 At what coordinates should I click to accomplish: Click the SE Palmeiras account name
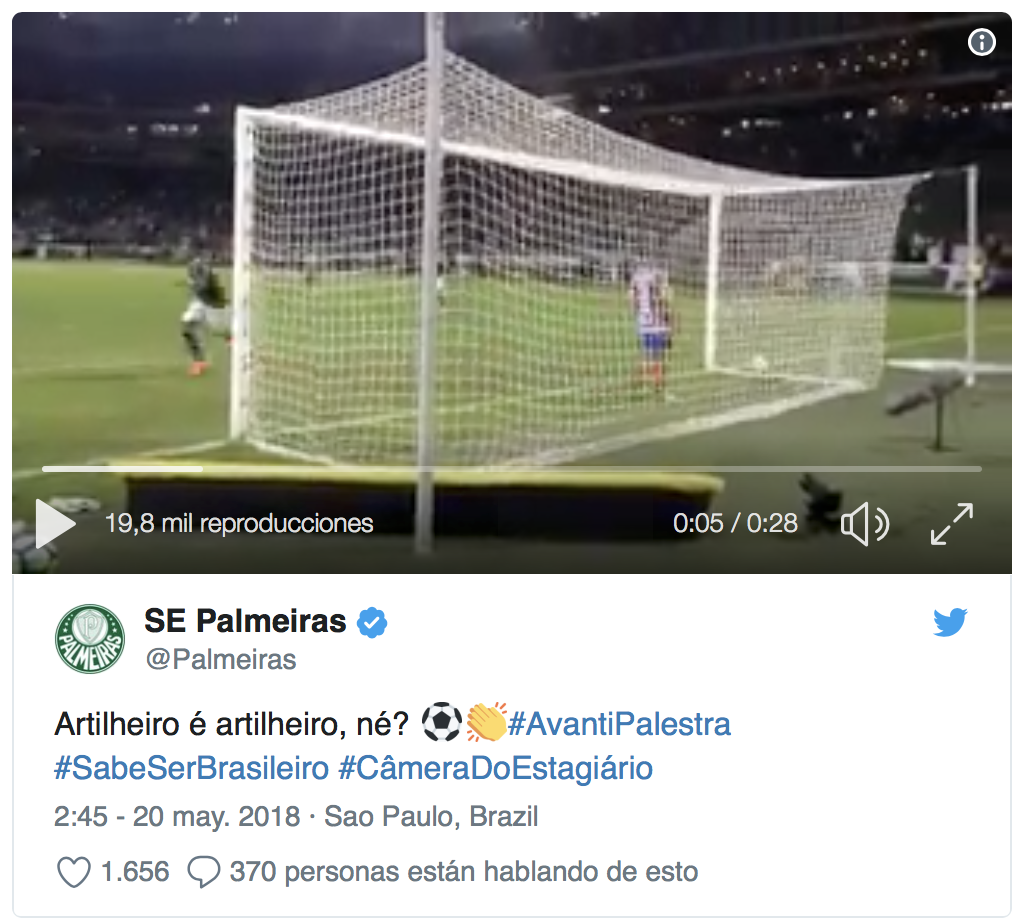tap(245, 620)
